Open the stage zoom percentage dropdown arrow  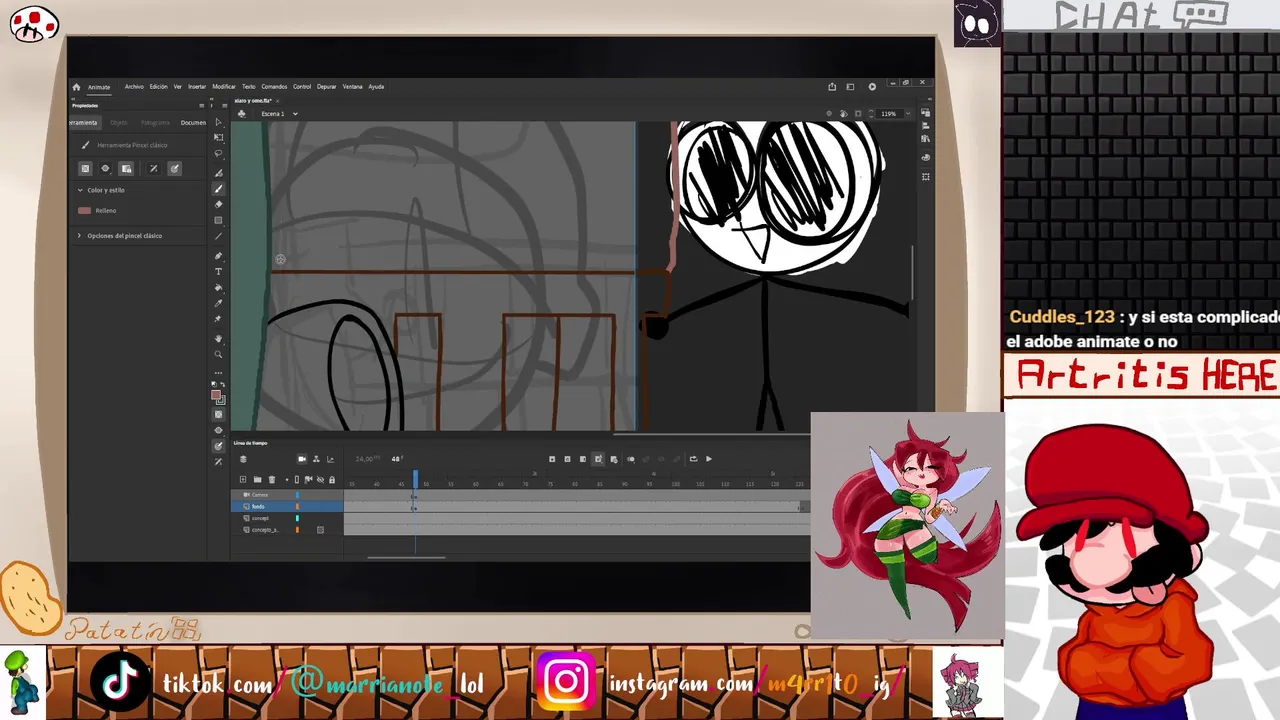pyautogui.click(x=907, y=114)
